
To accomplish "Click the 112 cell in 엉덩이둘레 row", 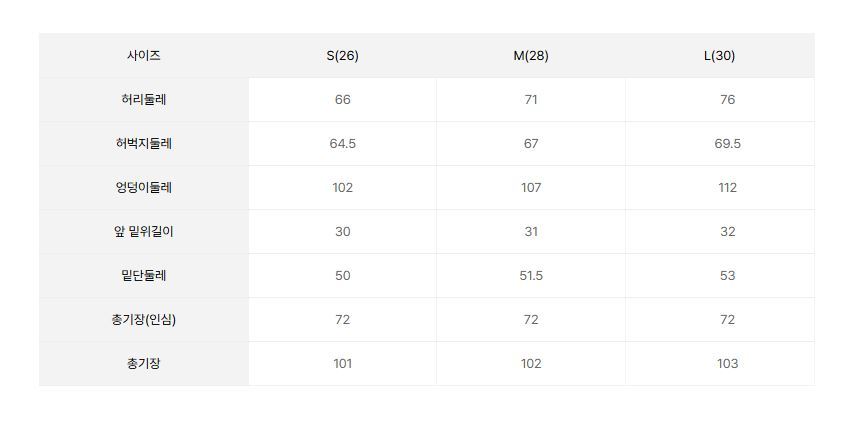I will coord(727,188).
